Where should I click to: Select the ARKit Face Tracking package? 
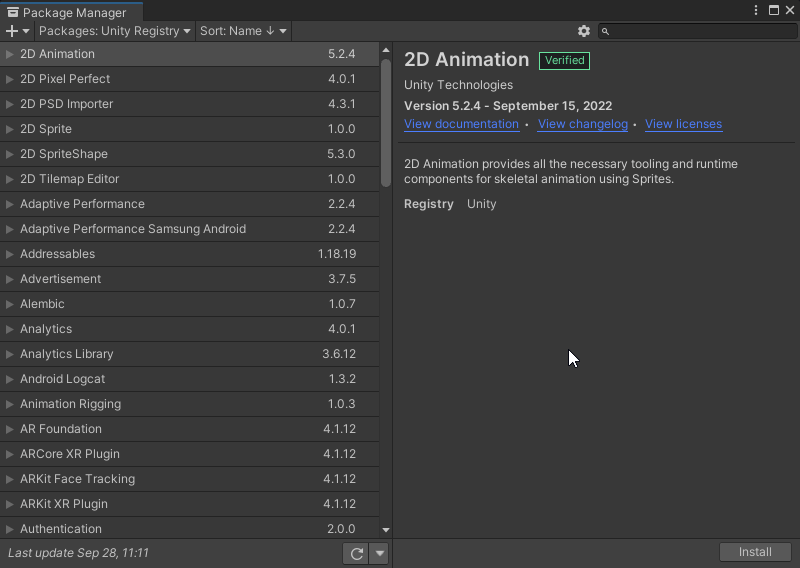point(189,479)
